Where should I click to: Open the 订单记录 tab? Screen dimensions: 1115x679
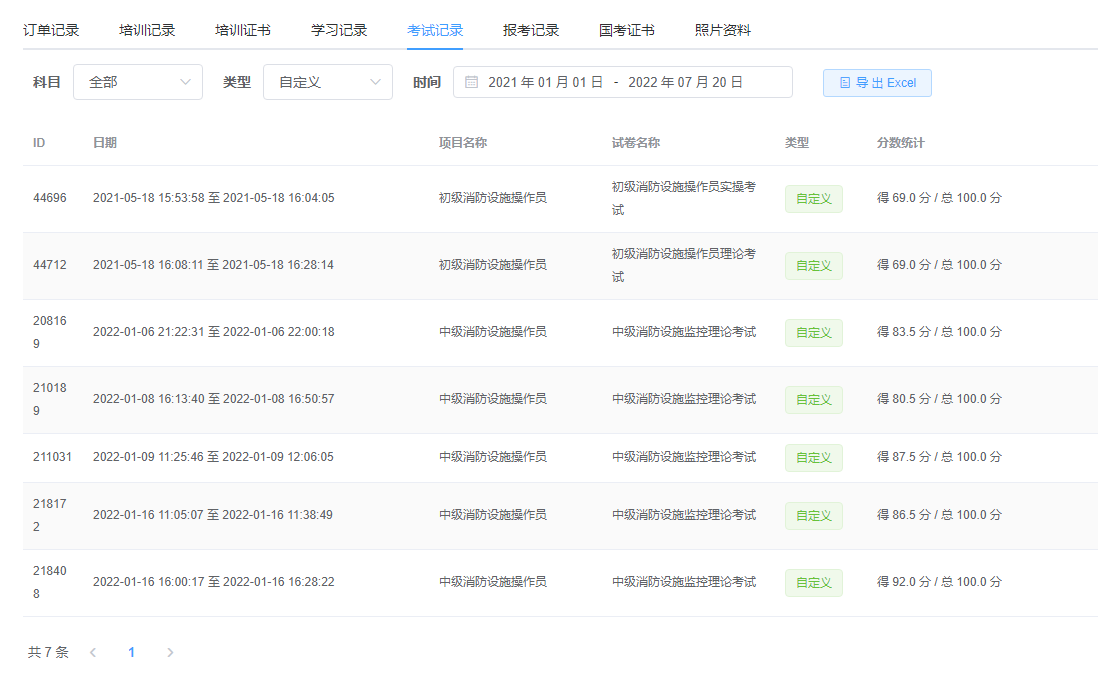[x=51, y=30]
